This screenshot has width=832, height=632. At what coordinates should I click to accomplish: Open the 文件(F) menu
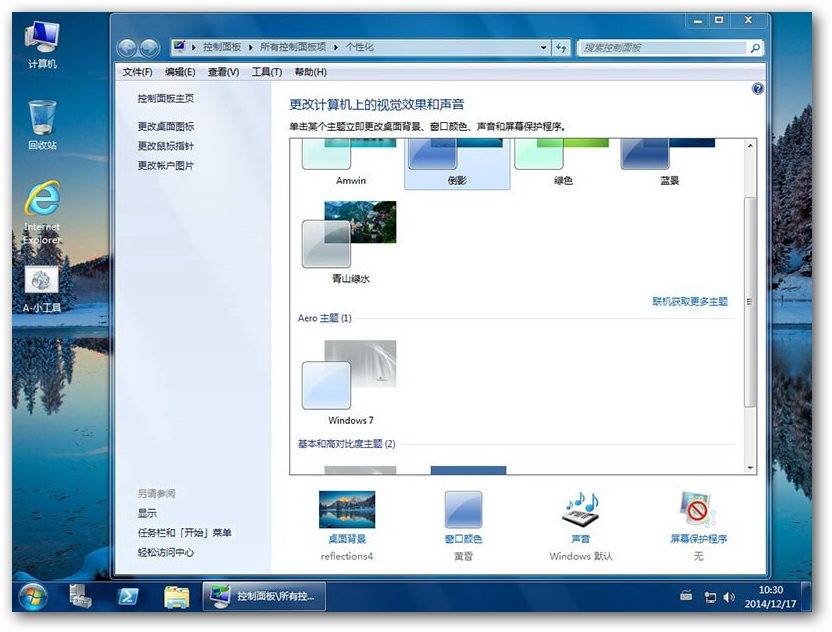(x=137, y=72)
